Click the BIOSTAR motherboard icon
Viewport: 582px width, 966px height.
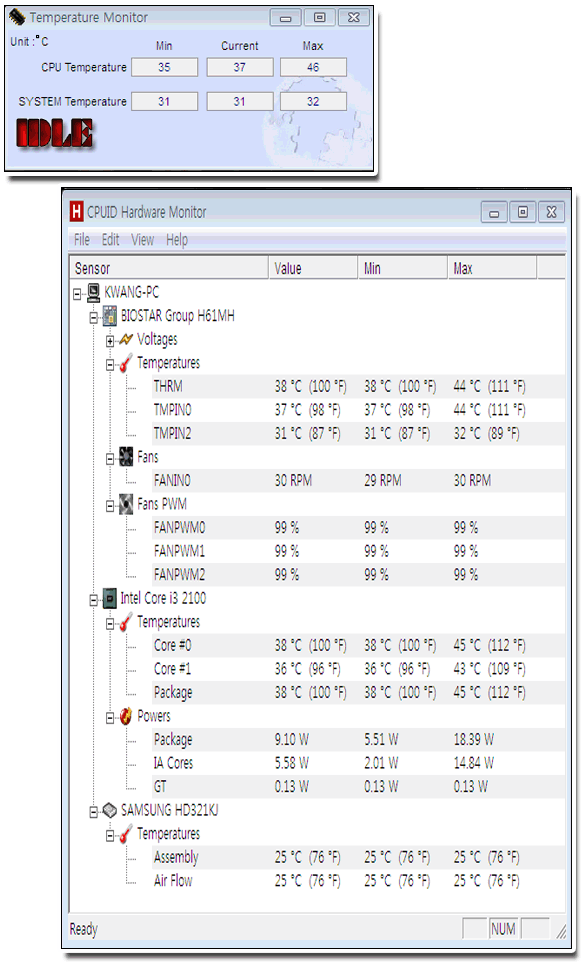(109, 316)
